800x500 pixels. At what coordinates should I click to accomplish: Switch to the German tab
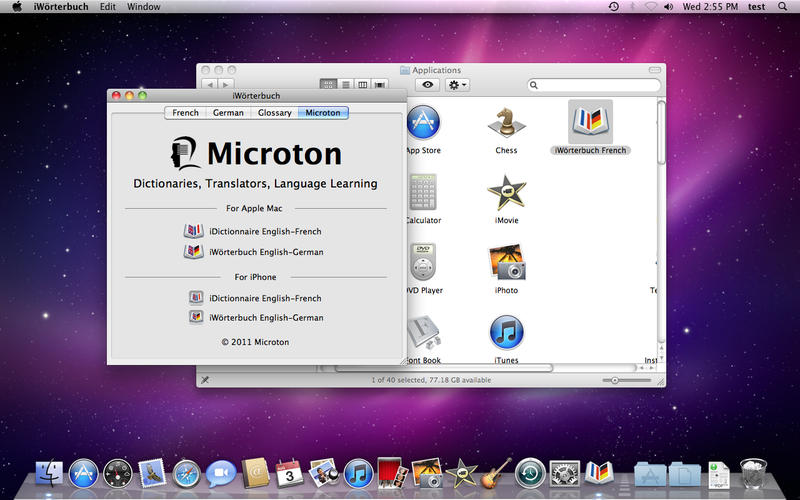click(x=228, y=113)
